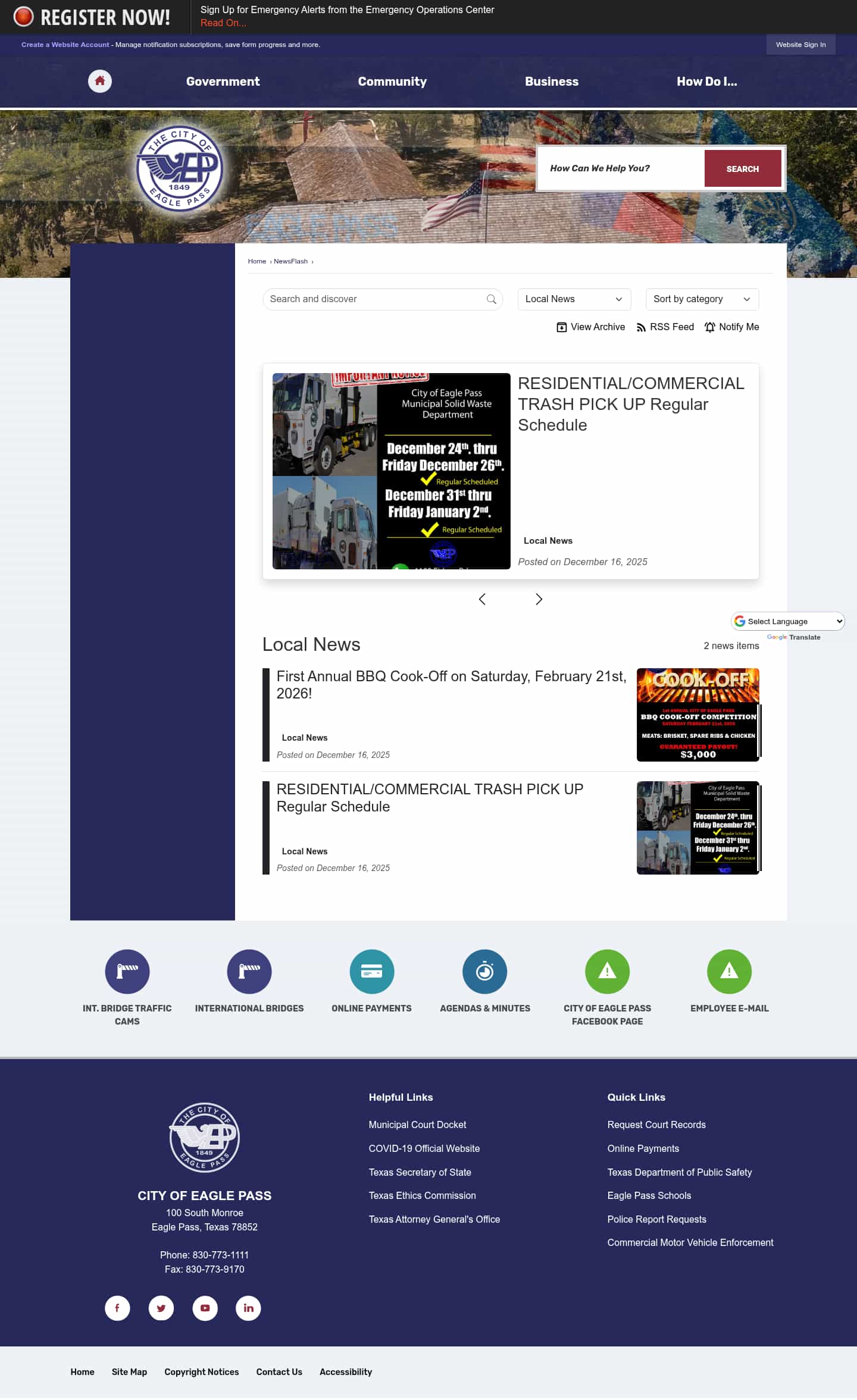
Task: Click Create a Website Account link
Action: click(x=65, y=45)
